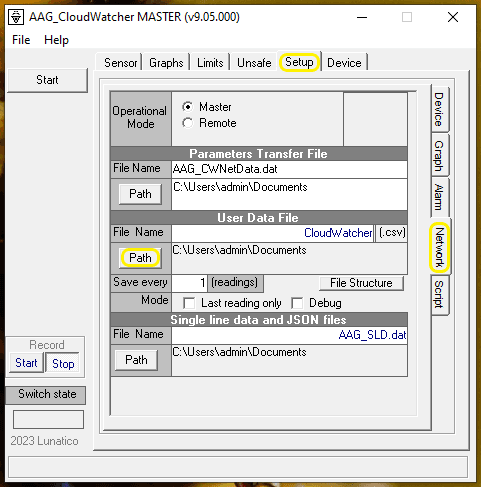Open the vertical Graph side tab
The height and width of the screenshot is (487, 481).
439,155
